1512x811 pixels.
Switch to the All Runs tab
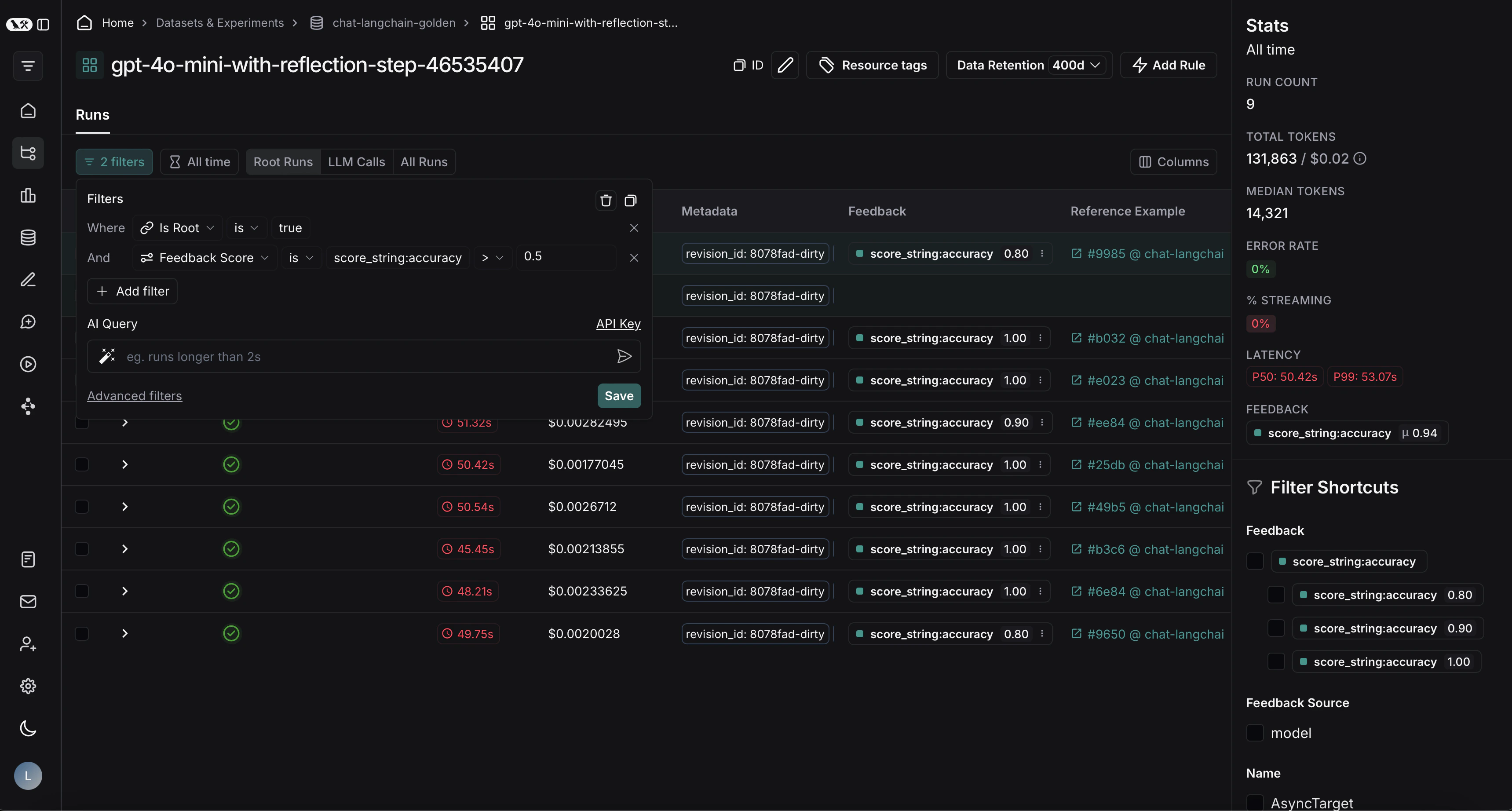click(424, 162)
